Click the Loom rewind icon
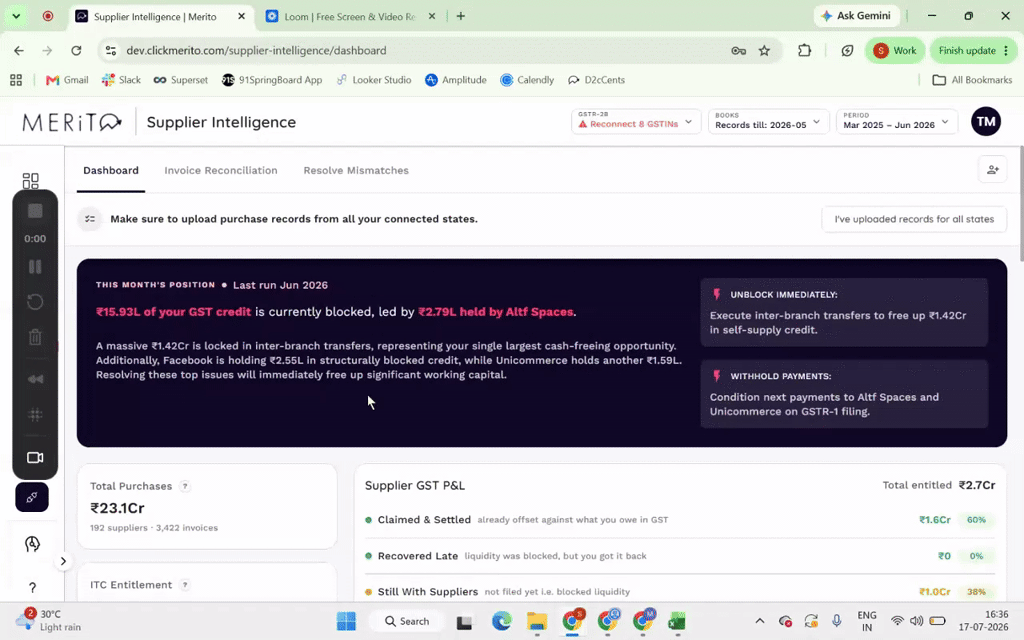The image size is (1024, 640). click(35, 379)
